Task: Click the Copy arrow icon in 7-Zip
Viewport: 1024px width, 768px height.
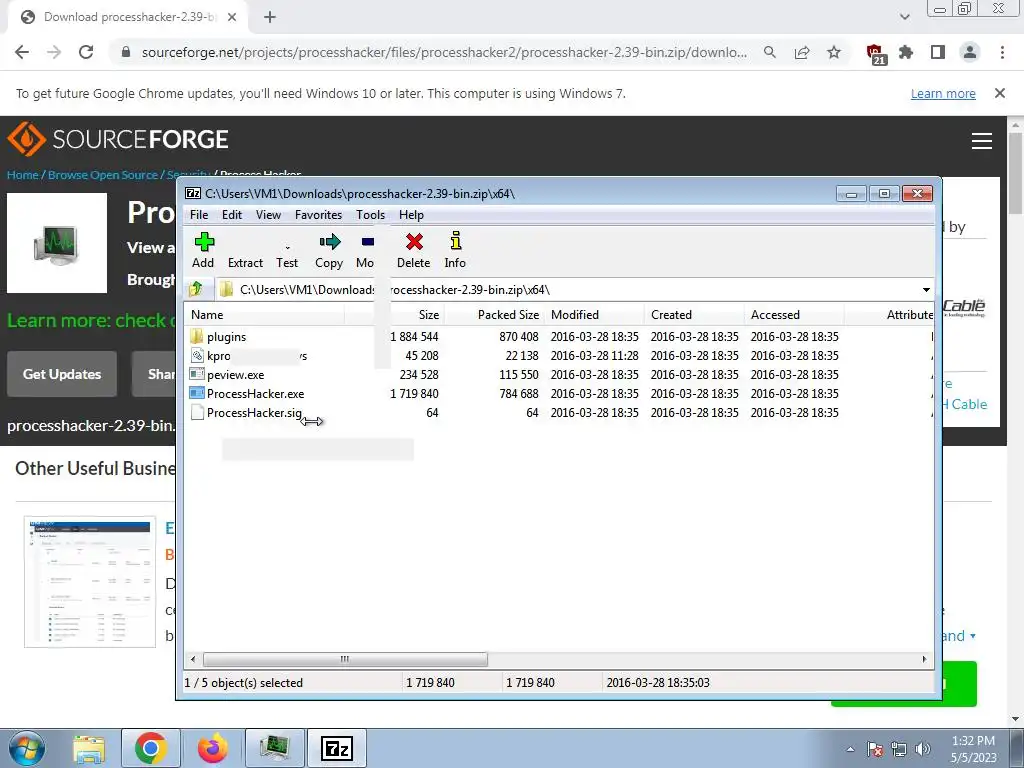Action: pyautogui.click(x=330, y=242)
